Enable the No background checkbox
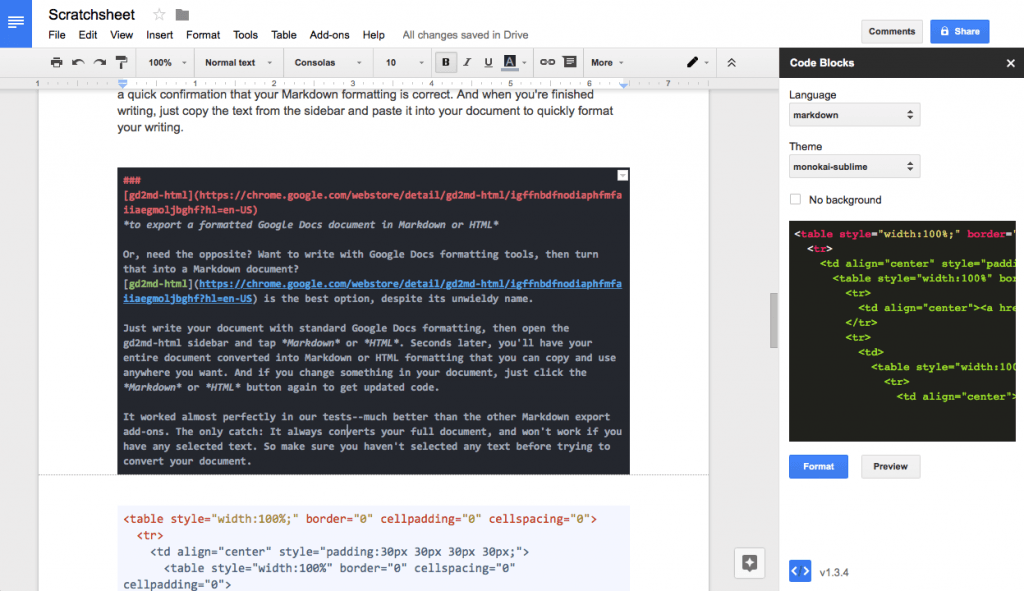The height and width of the screenshot is (591, 1024). pyautogui.click(x=795, y=199)
